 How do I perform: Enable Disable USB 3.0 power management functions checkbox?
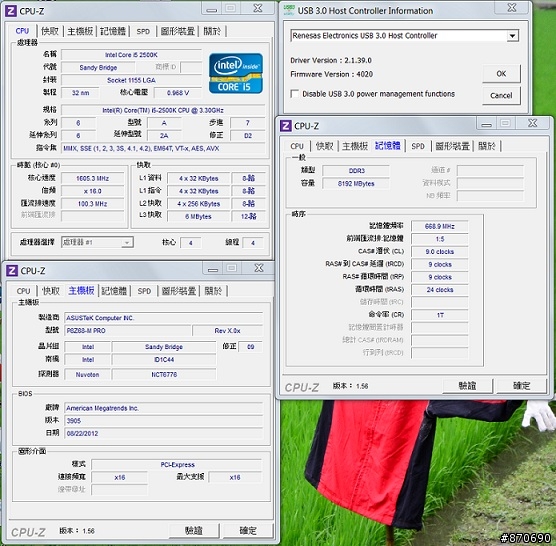[x=294, y=94]
